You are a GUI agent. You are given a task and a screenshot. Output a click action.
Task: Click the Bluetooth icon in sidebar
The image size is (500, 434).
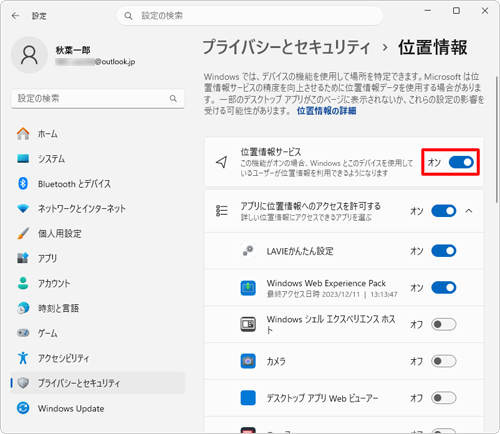click(23, 183)
